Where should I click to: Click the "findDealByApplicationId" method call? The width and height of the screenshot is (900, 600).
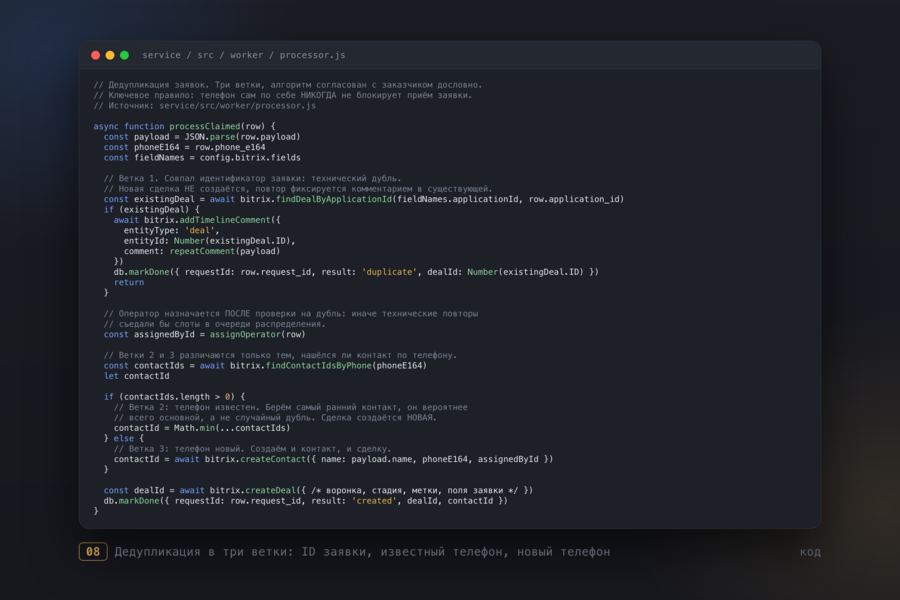[x=334, y=199]
